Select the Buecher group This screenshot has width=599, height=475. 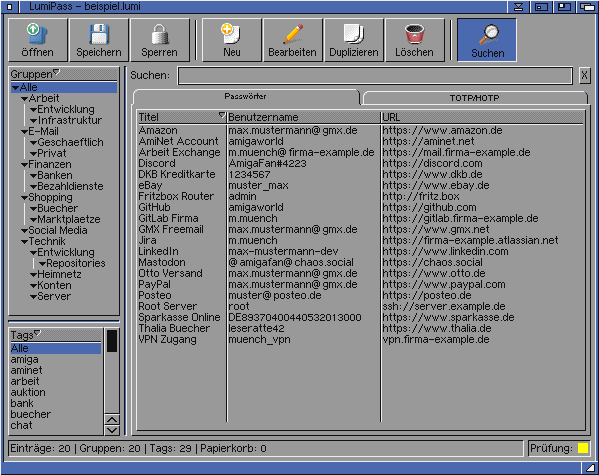point(57,208)
